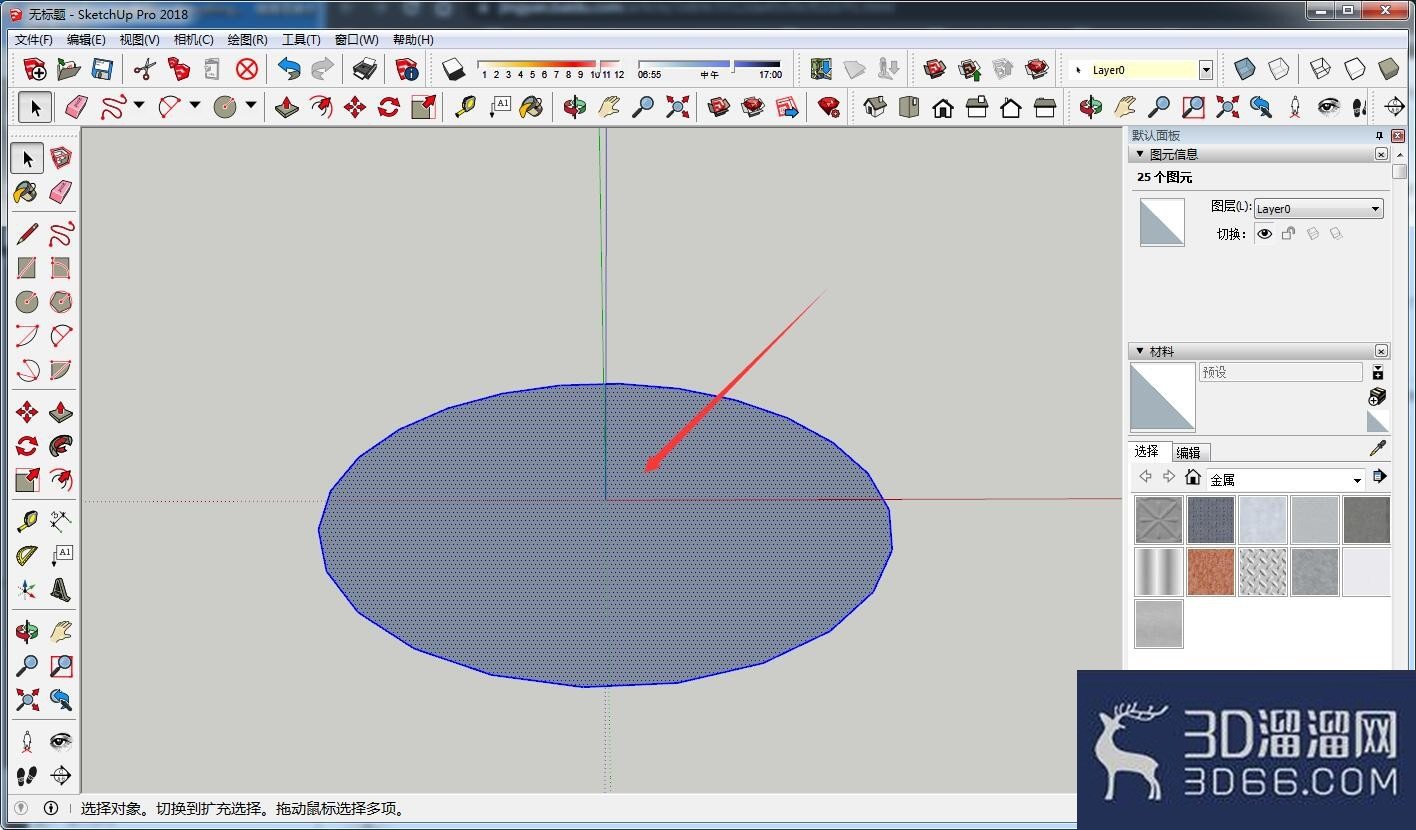The height and width of the screenshot is (830, 1416).
Task: Select the Eraser tool in top toolbar
Action: (77, 107)
